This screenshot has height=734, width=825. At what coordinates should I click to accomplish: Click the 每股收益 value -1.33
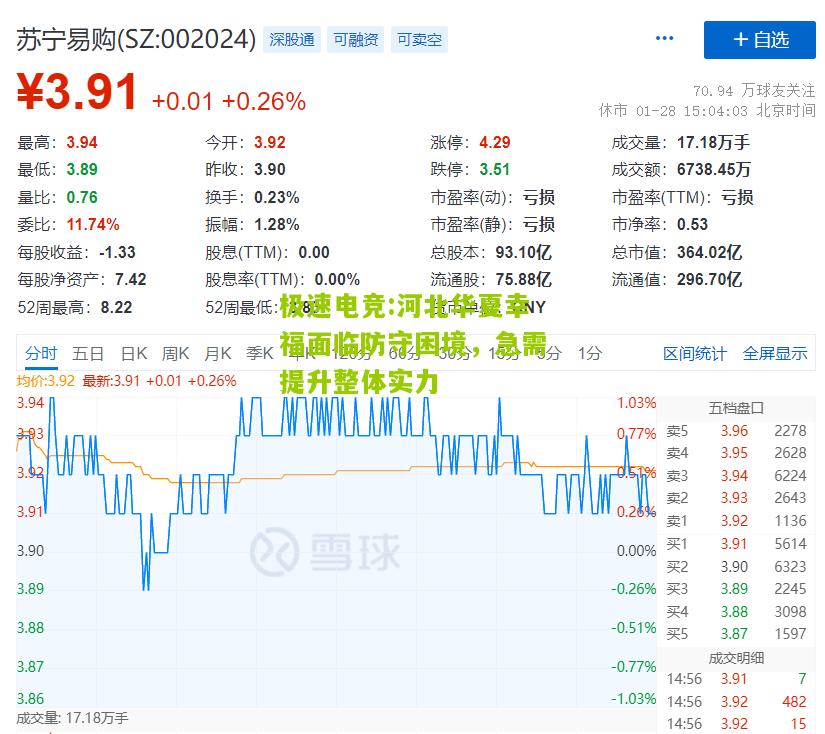117,253
